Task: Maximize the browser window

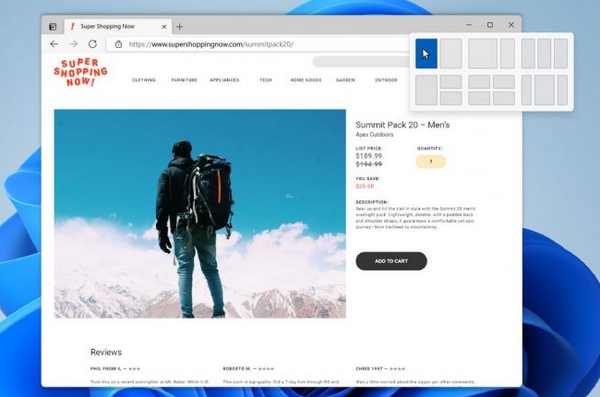Action: 490,25
